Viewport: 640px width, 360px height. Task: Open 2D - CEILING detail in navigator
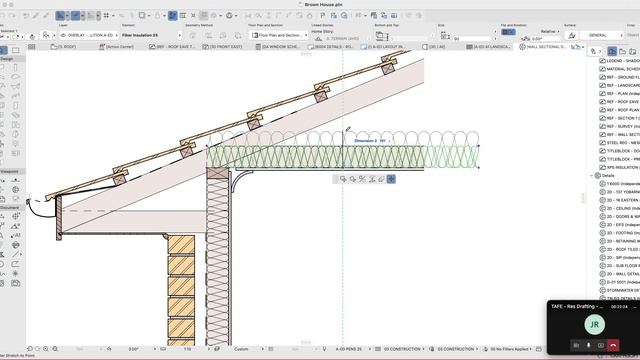619,208
